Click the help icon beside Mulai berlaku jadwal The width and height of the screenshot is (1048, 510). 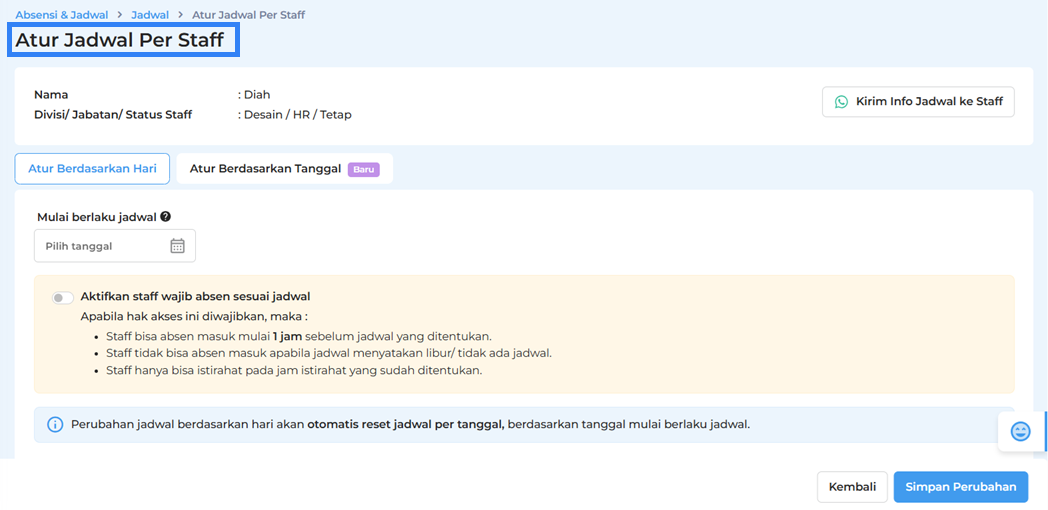click(165, 216)
